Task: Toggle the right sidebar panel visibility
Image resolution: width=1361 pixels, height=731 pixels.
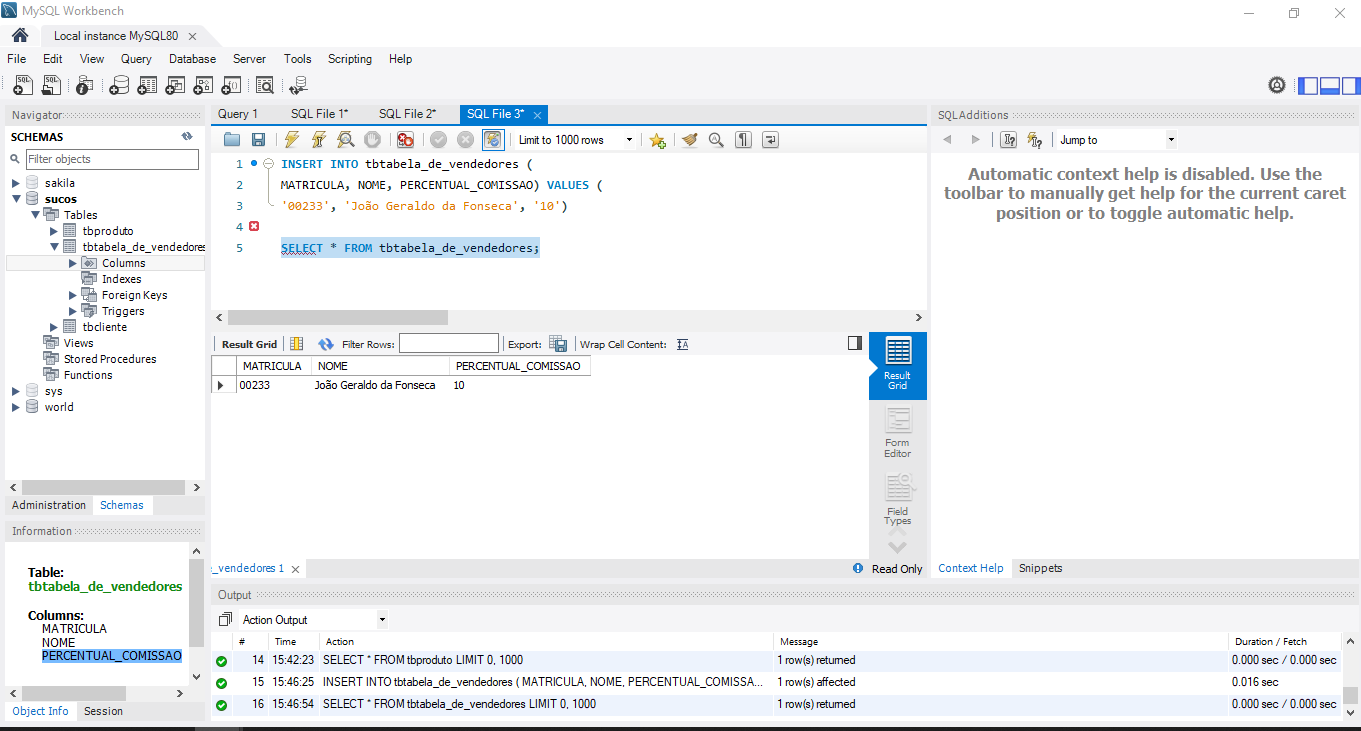Action: (x=1350, y=86)
